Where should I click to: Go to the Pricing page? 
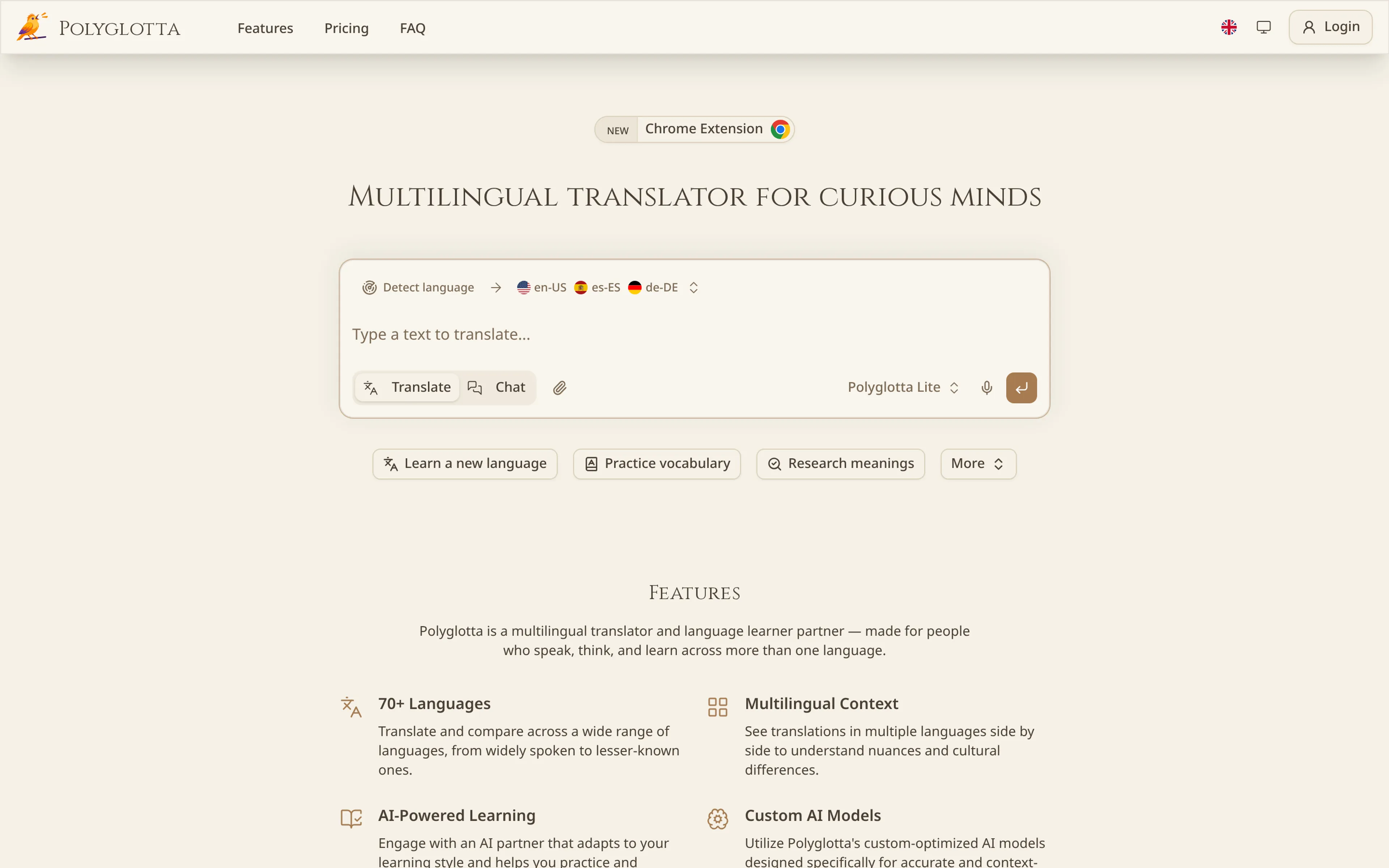347,28
